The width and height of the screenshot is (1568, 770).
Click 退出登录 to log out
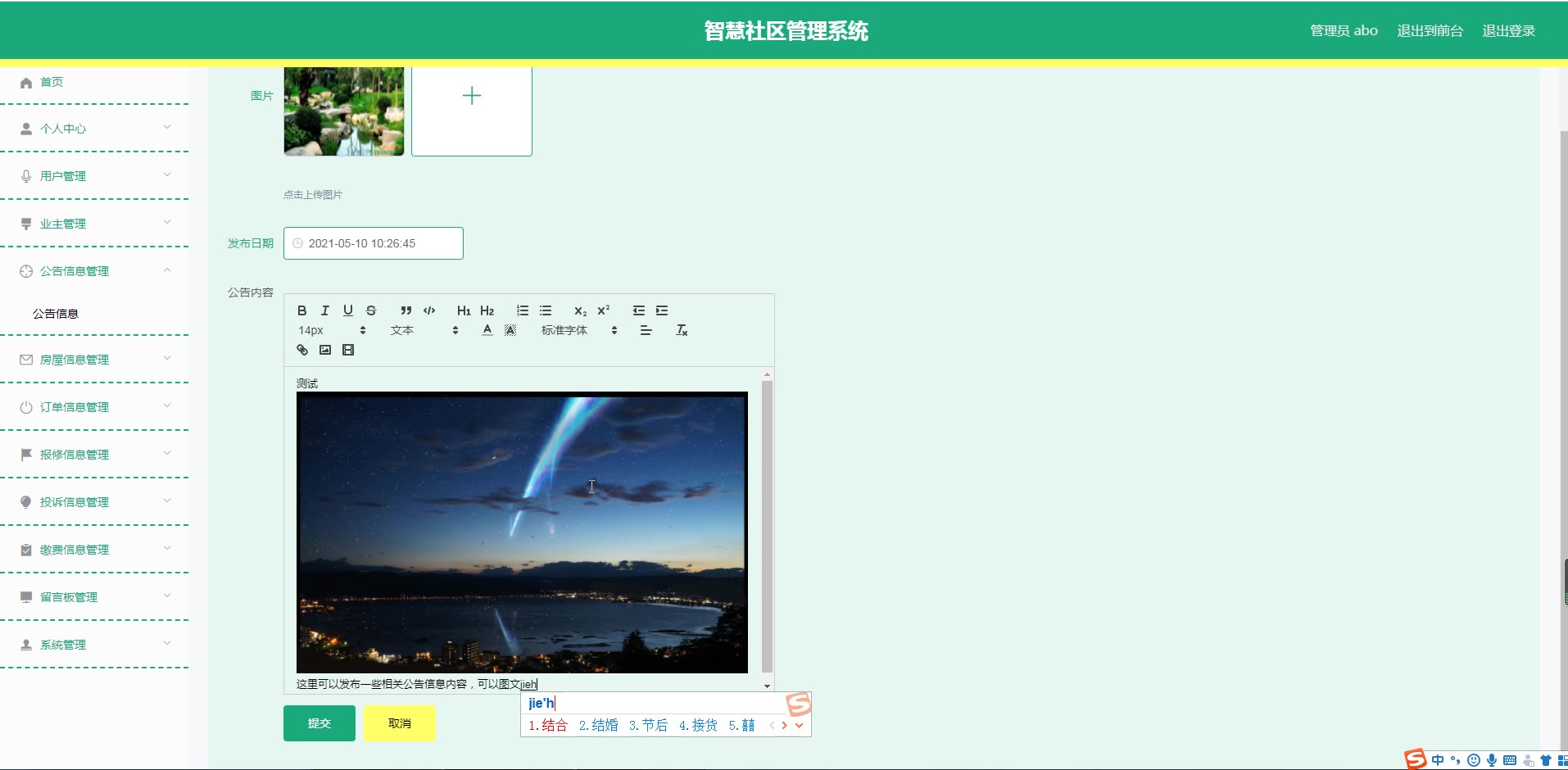point(1508,31)
